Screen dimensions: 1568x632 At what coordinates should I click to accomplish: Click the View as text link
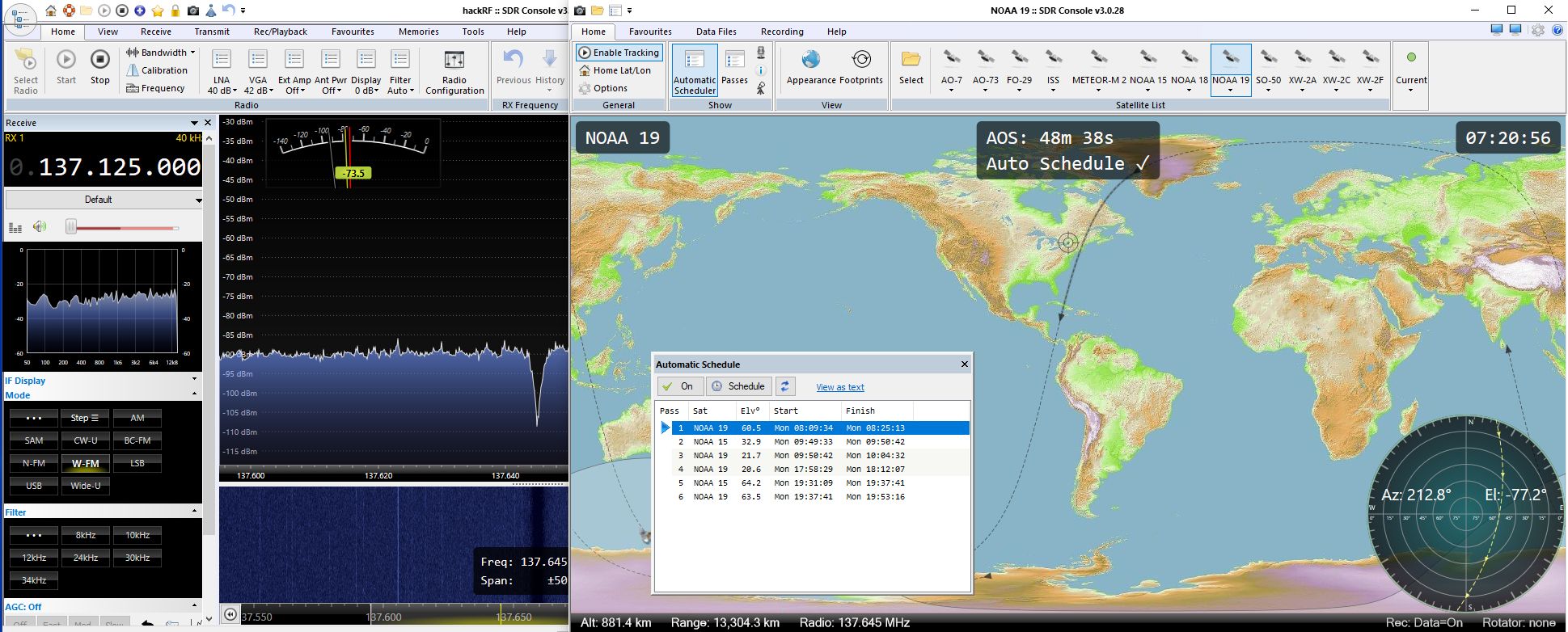coord(839,387)
